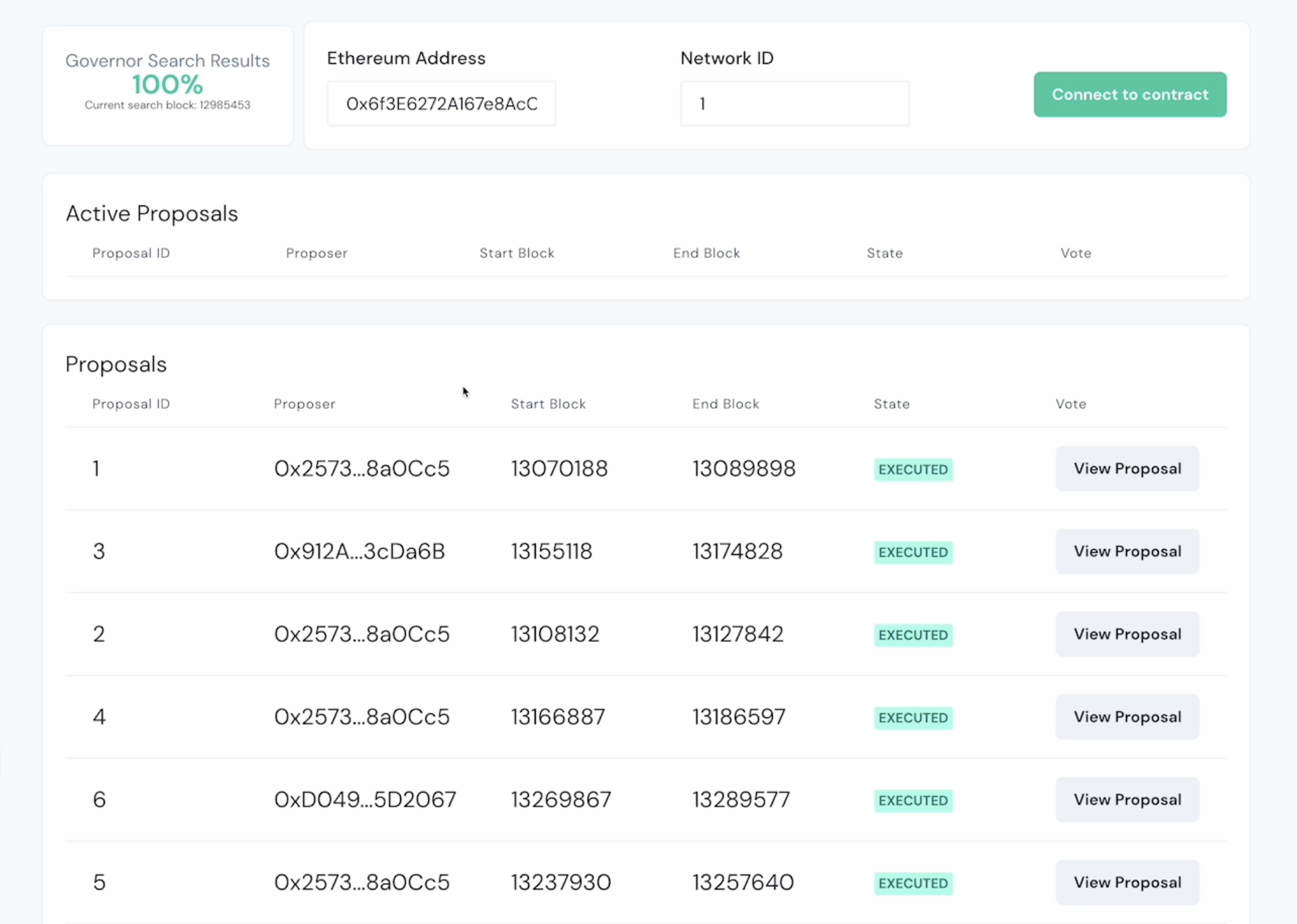
Task: View Proposal for proposal ID 5
Action: click(1127, 882)
